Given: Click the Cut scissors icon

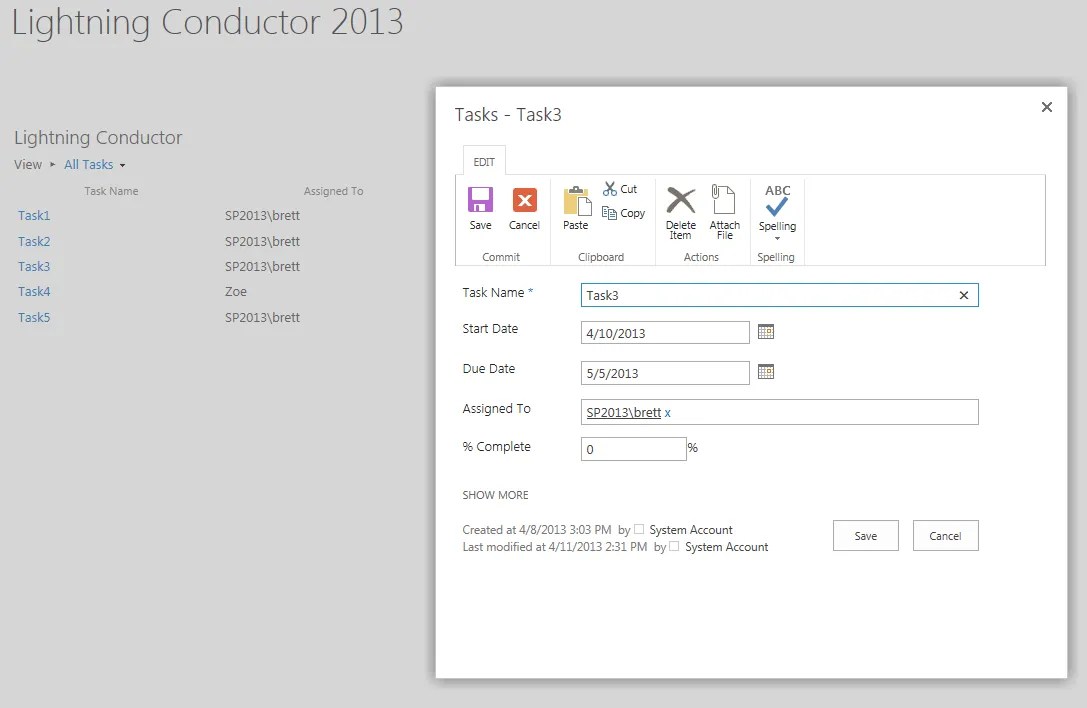Looking at the screenshot, I should (x=610, y=189).
